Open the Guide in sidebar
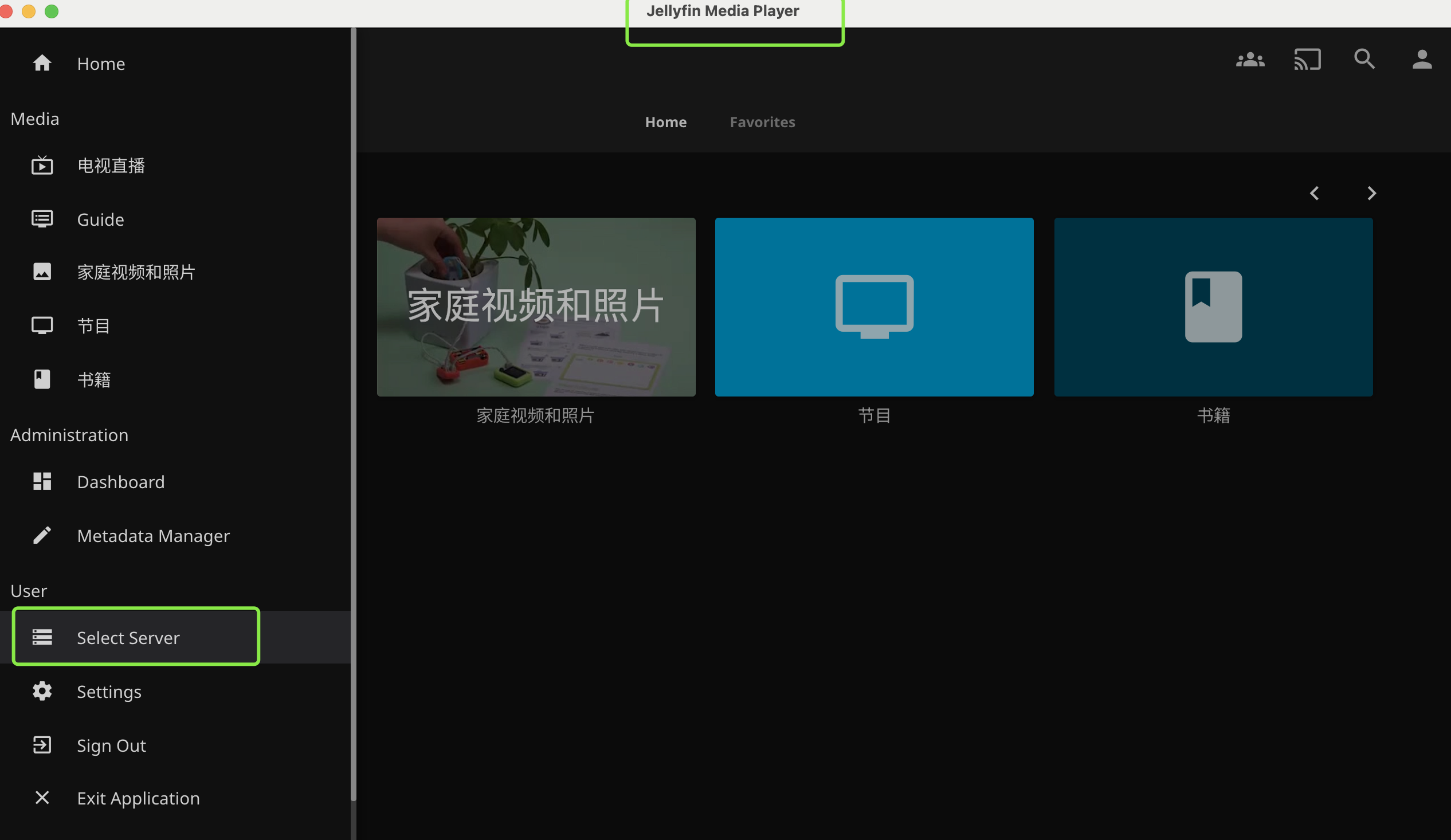The image size is (1451, 840). 100,219
